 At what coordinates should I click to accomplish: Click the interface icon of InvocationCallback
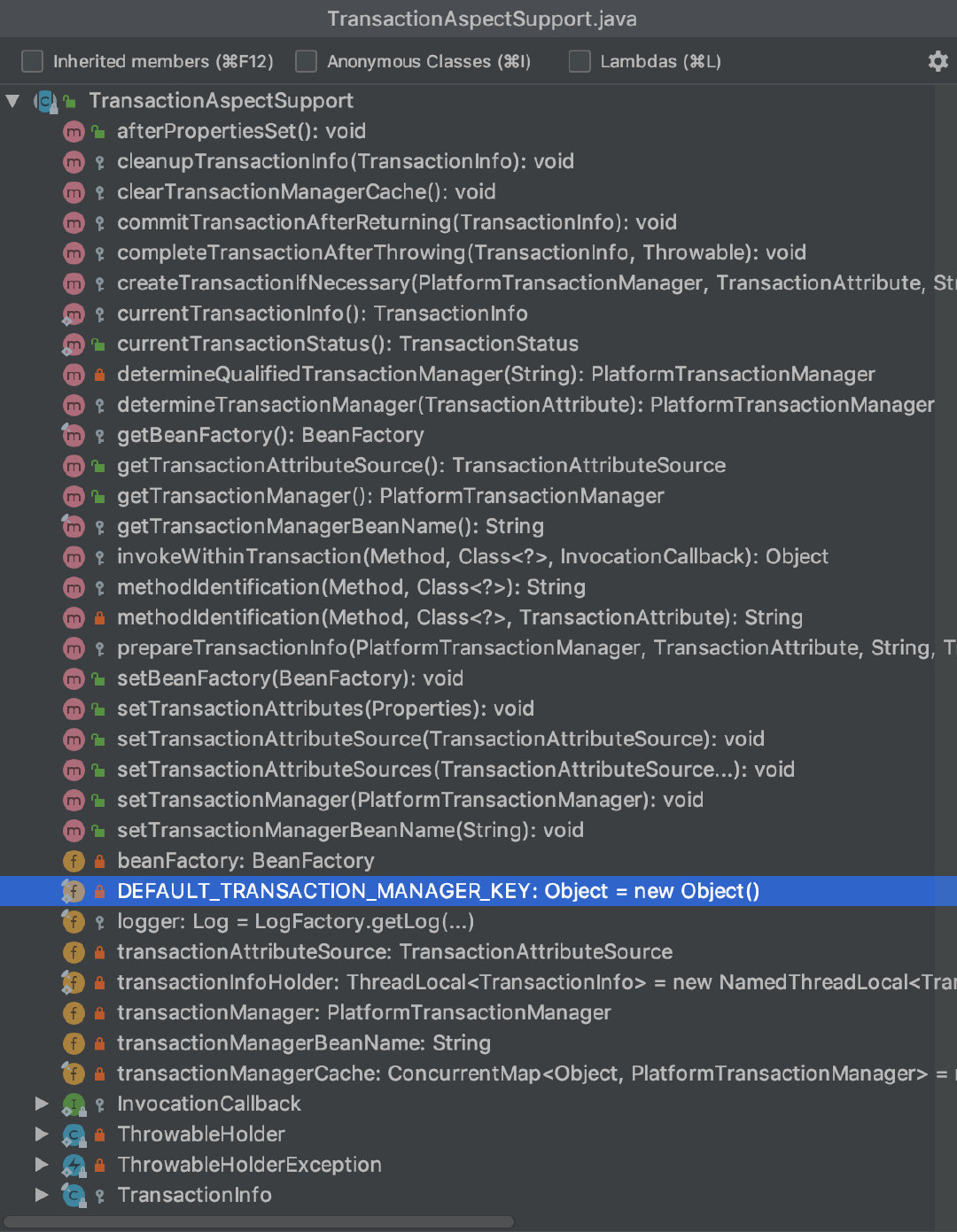coord(74,1104)
